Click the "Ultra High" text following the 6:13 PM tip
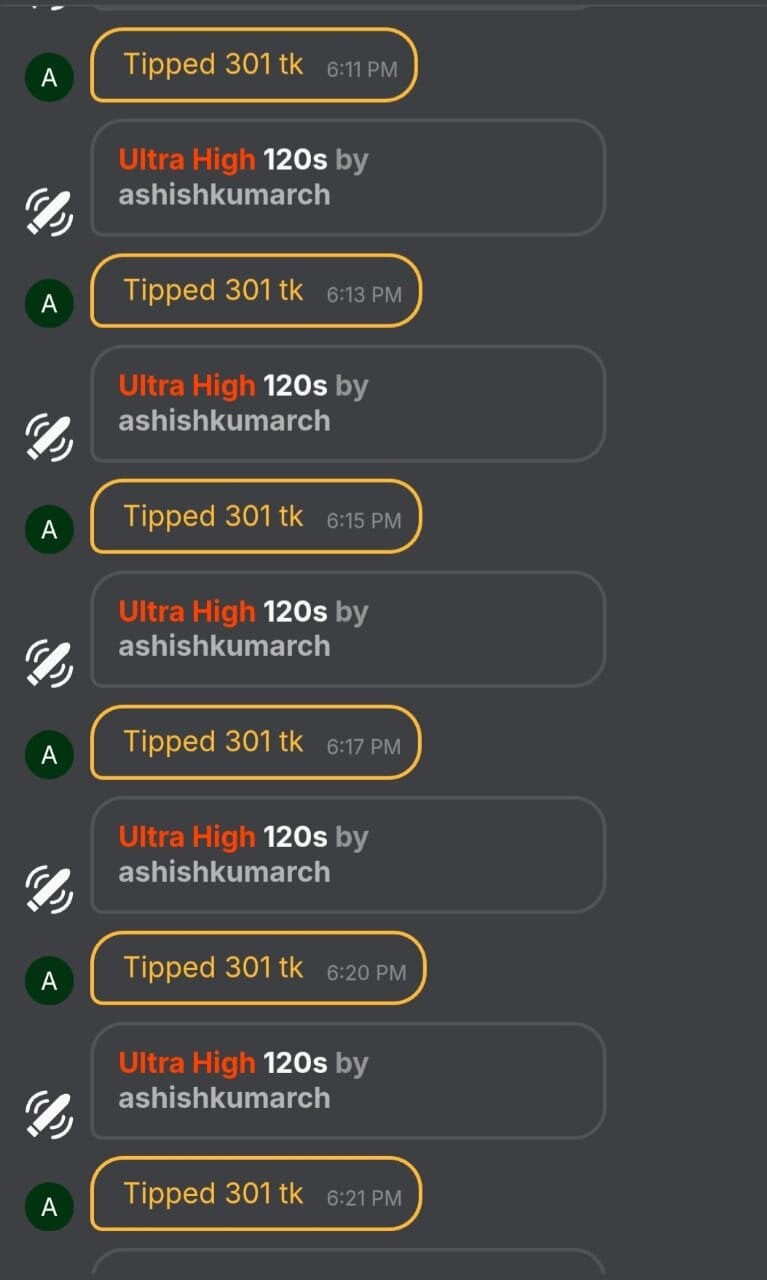The height and width of the screenshot is (1280, 767). tap(187, 385)
